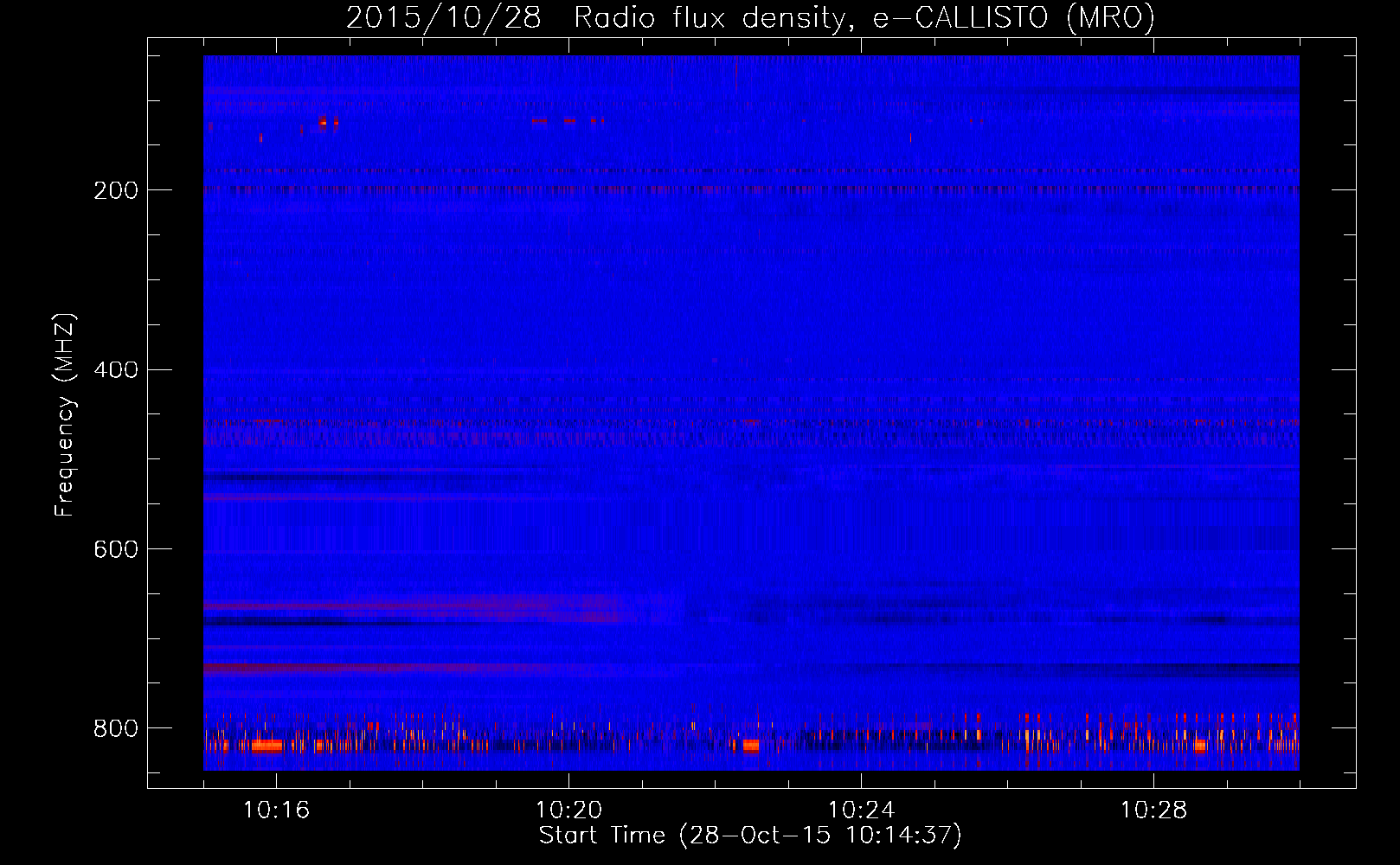Screen dimensions: 1400x865
Task: Pick the "10:28" time tick label
Action: (x=1153, y=810)
